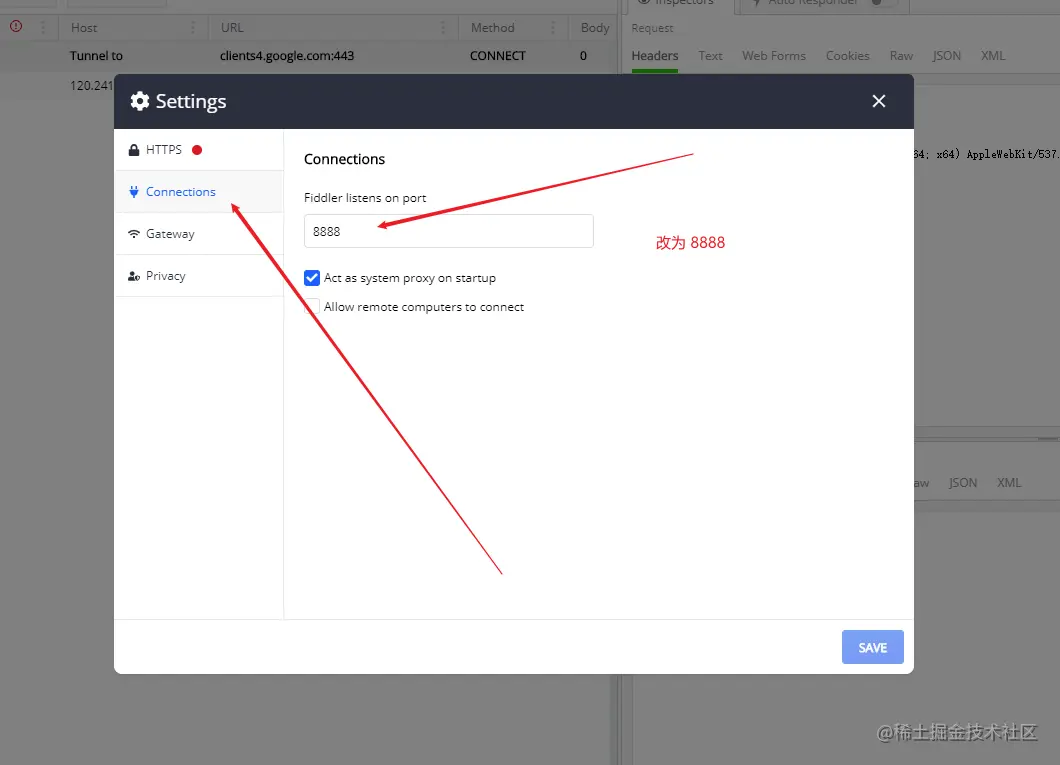Open the request XML inspector tab

(992, 56)
